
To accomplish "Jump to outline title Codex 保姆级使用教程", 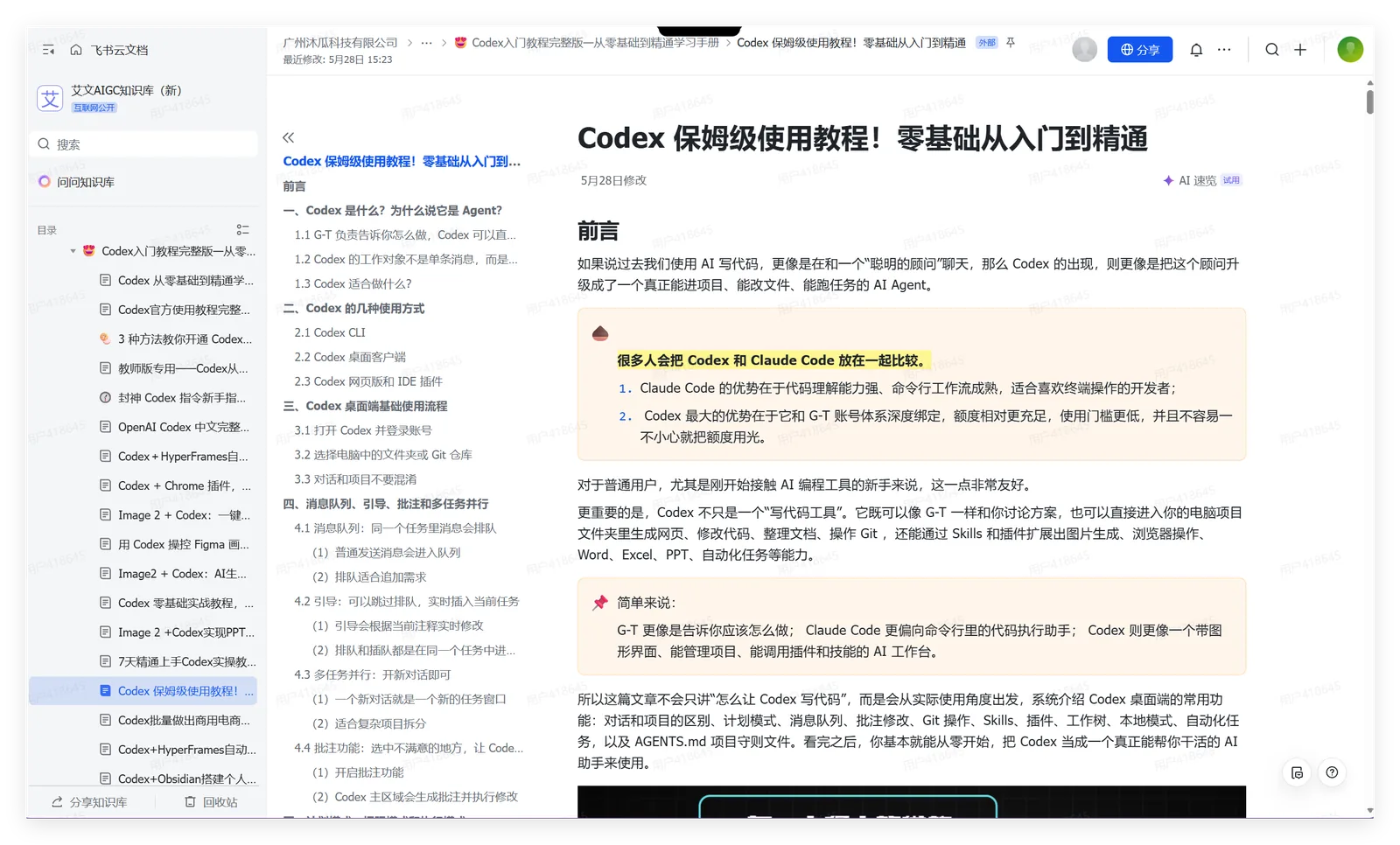I will pos(402,161).
